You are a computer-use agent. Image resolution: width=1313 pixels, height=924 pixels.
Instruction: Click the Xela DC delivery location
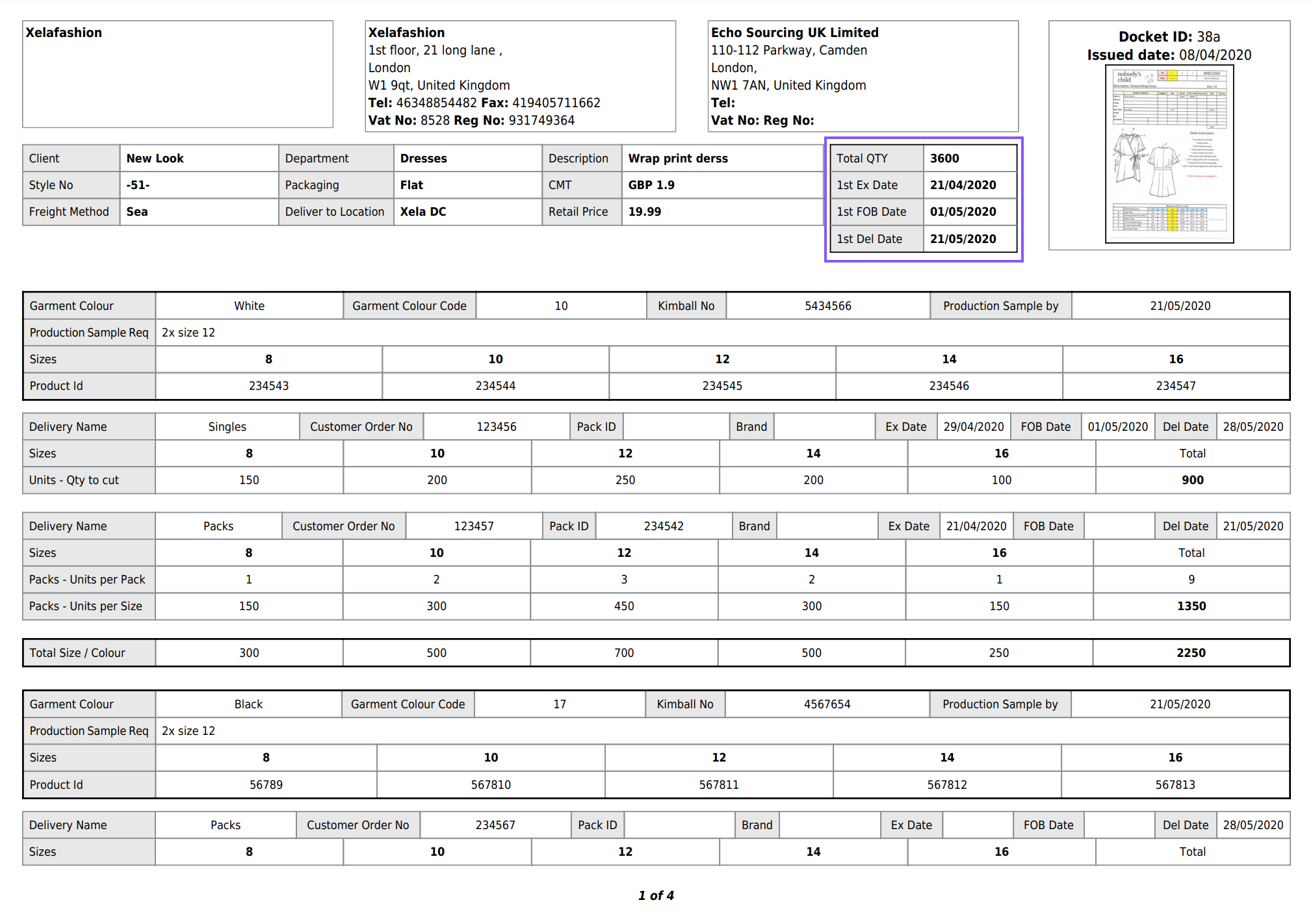click(422, 212)
